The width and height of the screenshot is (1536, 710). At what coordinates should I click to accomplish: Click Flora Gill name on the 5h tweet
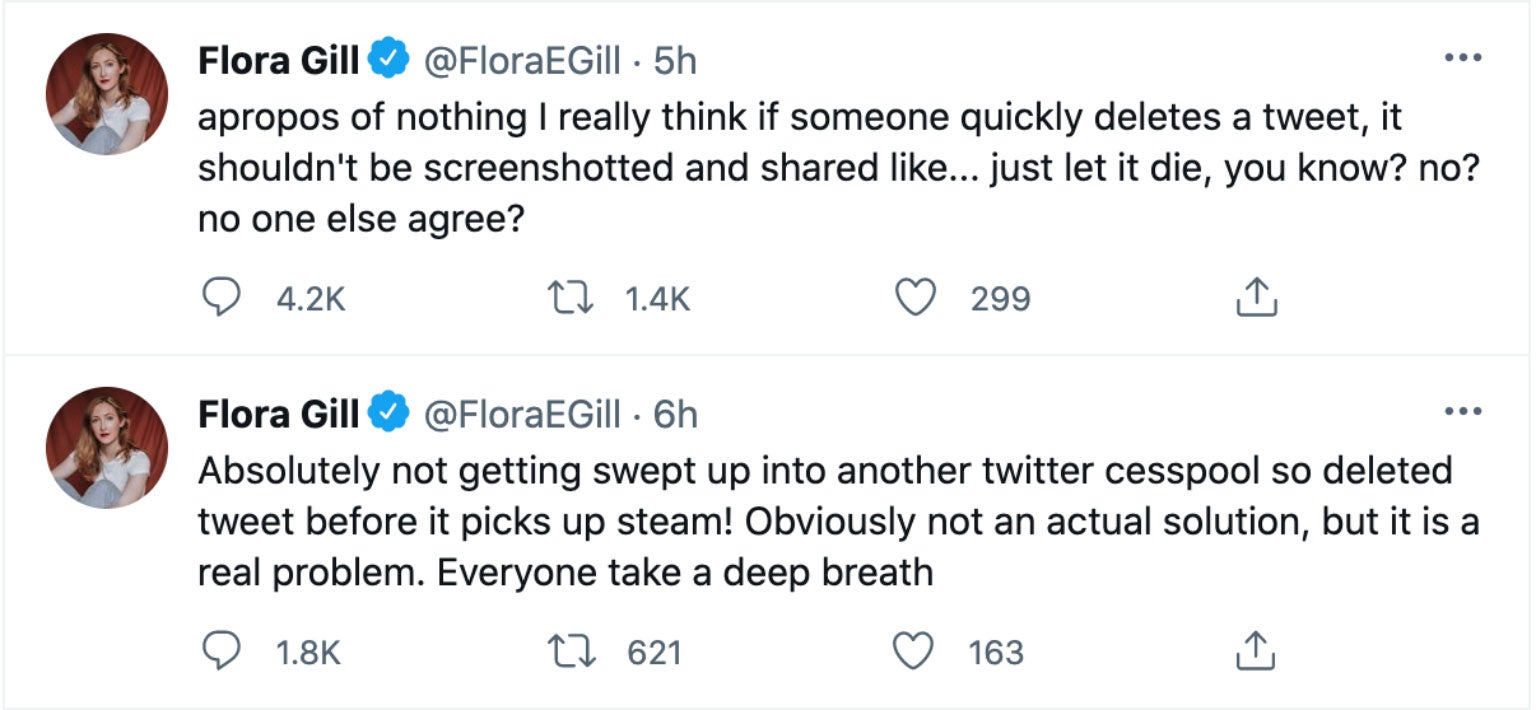(x=278, y=62)
